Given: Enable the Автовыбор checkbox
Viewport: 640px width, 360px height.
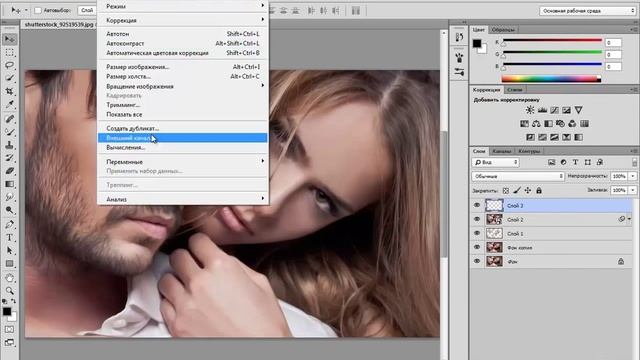Looking at the screenshot, I should [x=38, y=10].
